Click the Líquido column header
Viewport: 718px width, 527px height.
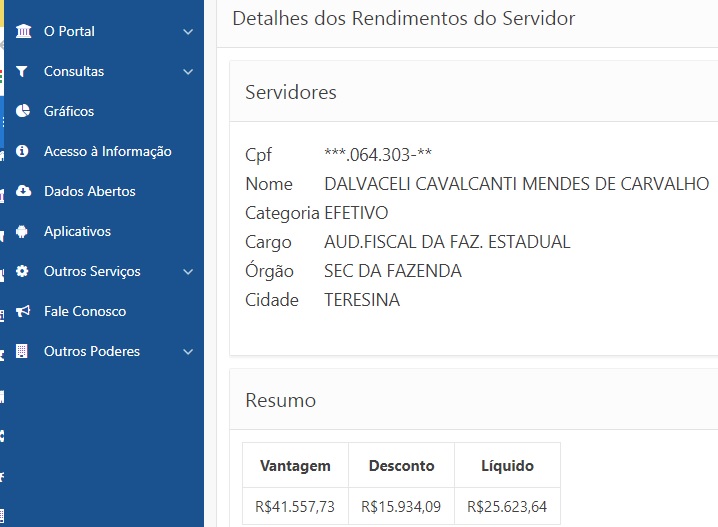tap(507, 466)
